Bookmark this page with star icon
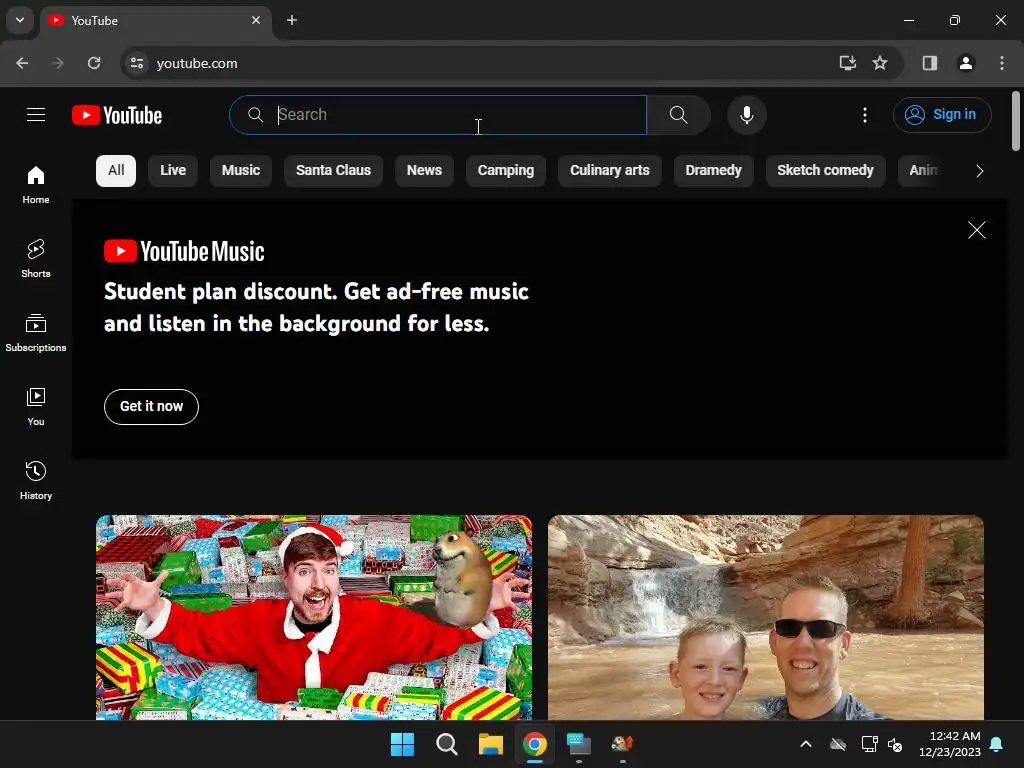 [880, 63]
